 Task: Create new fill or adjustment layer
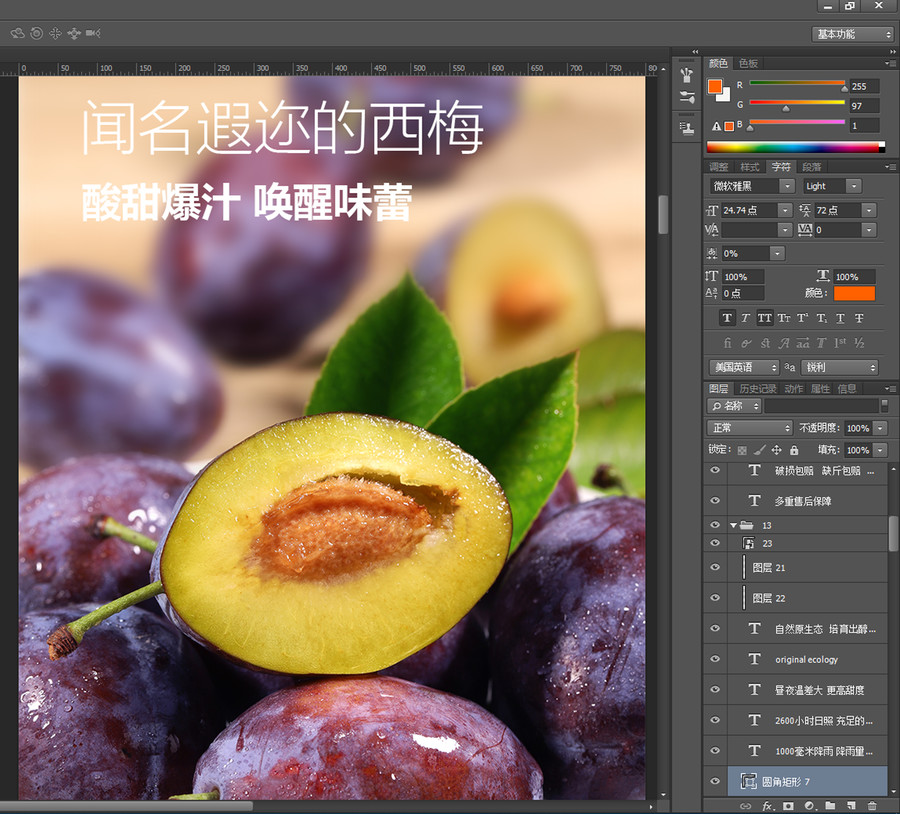click(x=809, y=807)
